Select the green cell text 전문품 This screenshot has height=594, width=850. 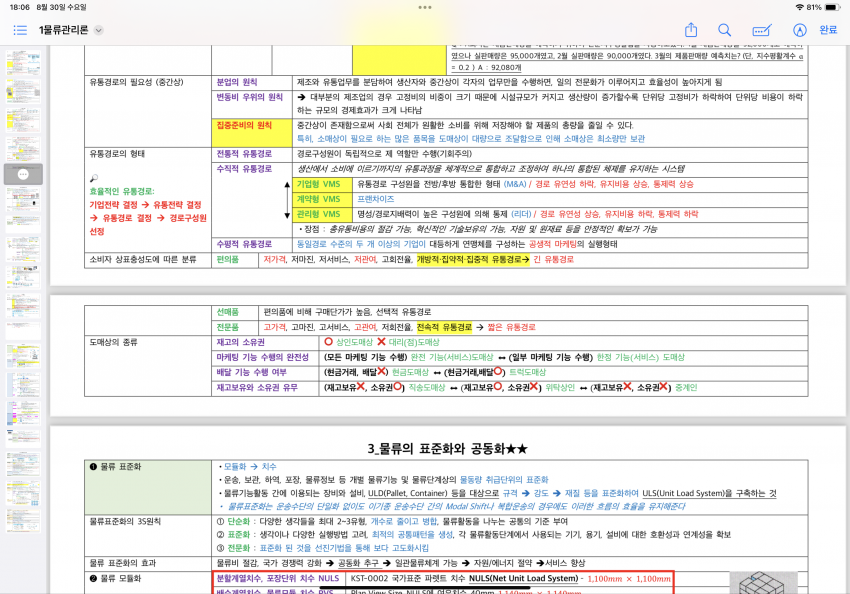228,327
